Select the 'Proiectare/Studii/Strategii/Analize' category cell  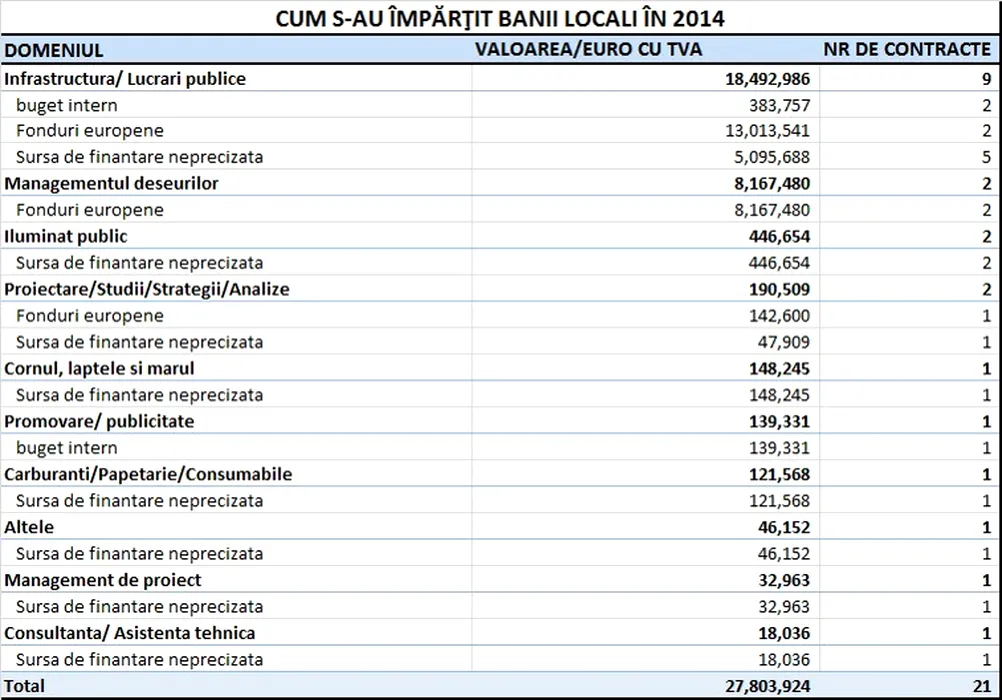pos(147,289)
